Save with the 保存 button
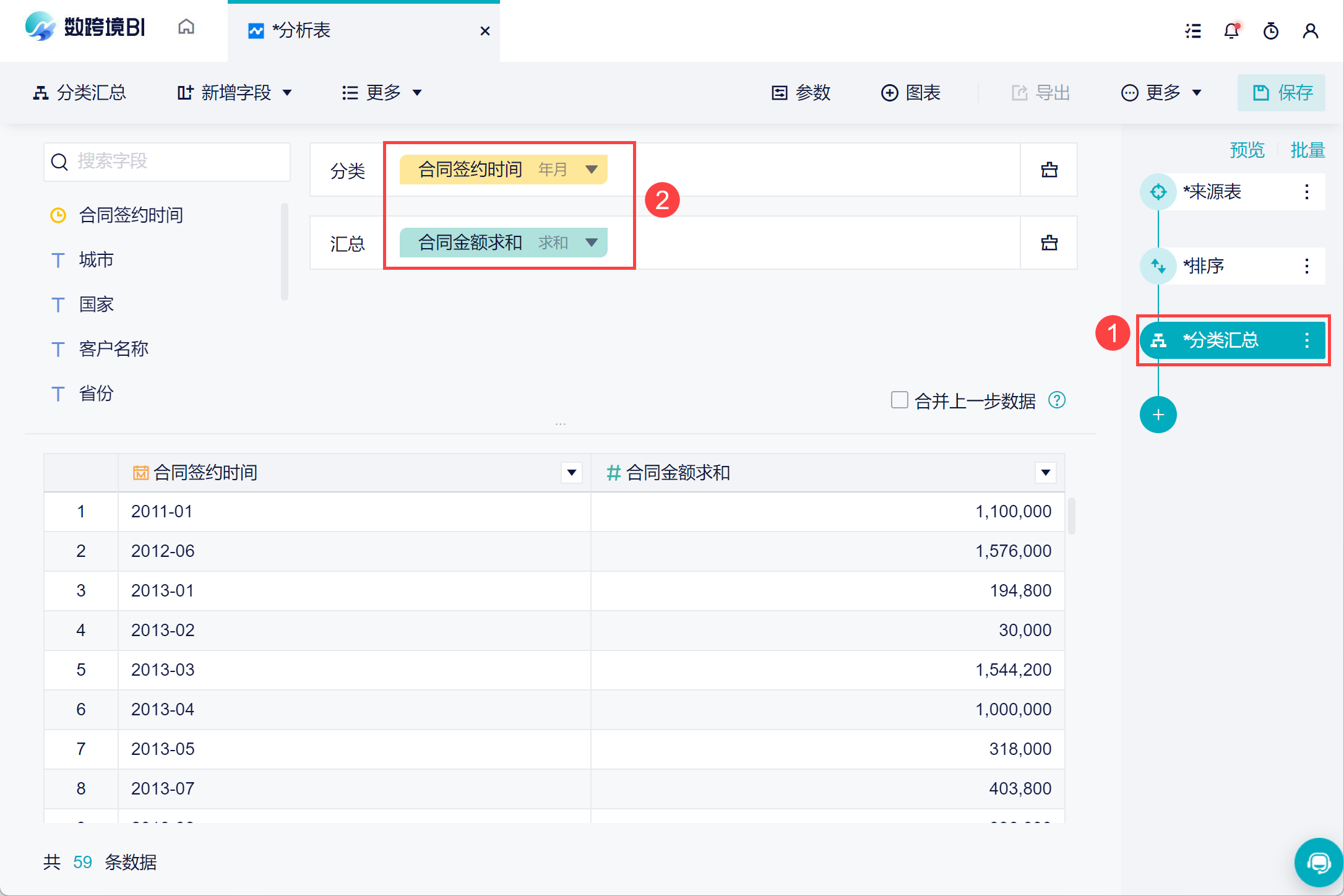The width and height of the screenshot is (1344, 896). pos(1282,93)
